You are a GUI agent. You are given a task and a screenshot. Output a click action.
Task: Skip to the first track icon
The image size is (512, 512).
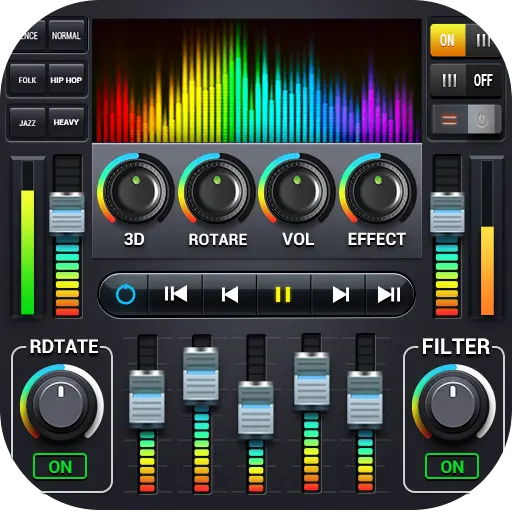[176, 294]
